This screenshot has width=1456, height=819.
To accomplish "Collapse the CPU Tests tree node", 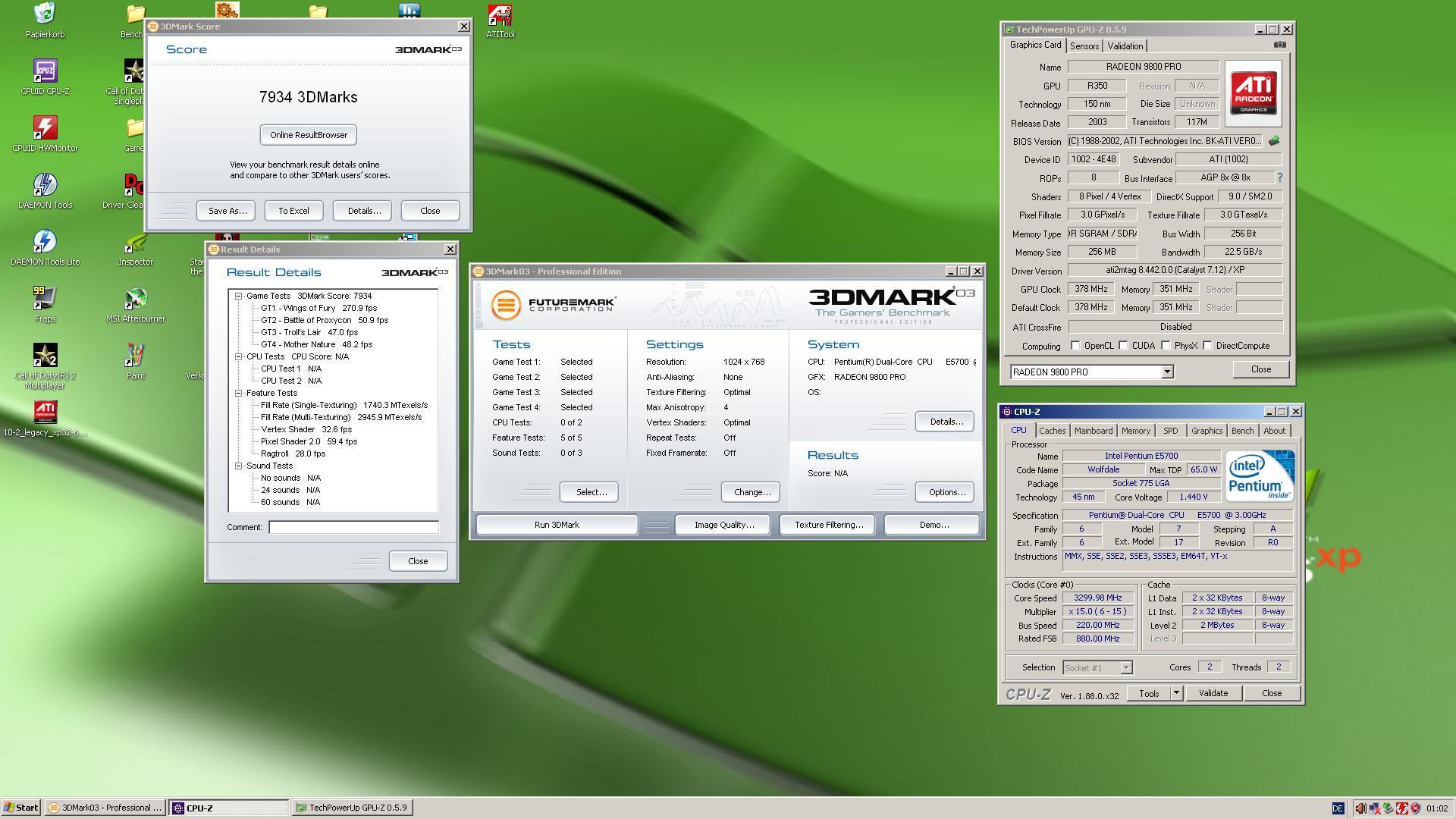I will [x=239, y=356].
